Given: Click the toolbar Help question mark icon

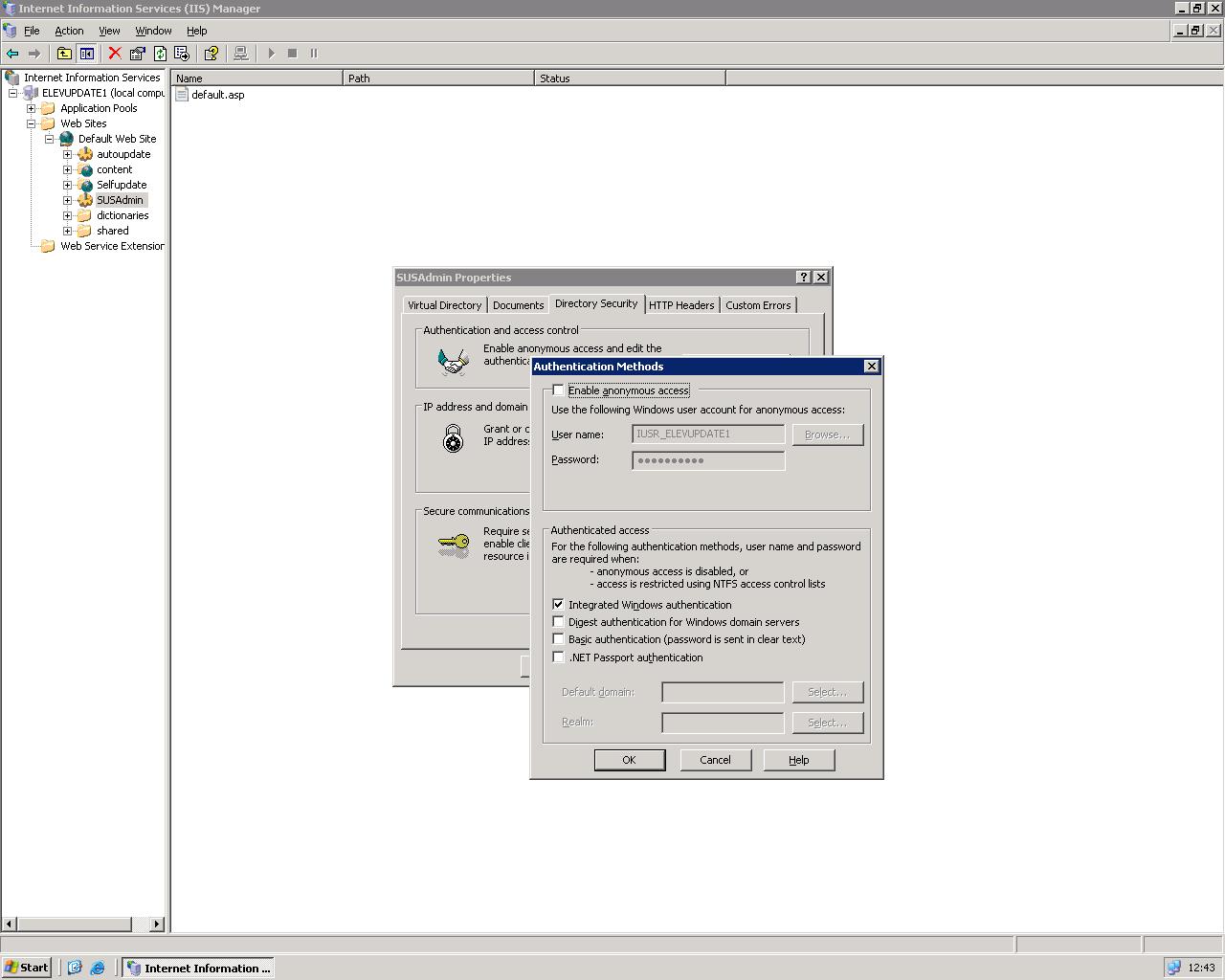Looking at the screenshot, I should pyautogui.click(x=212, y=54).
